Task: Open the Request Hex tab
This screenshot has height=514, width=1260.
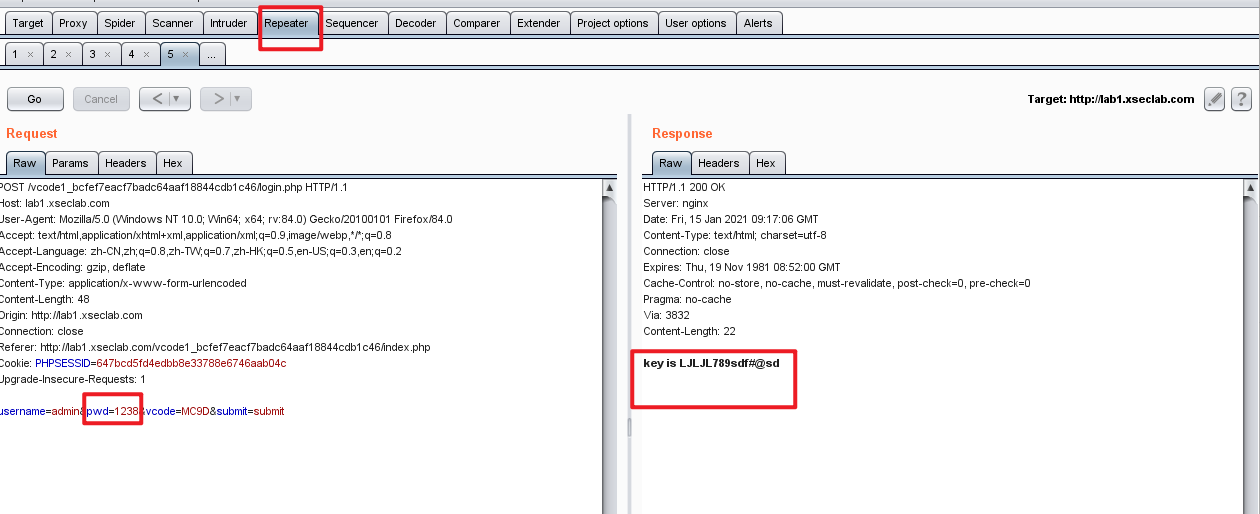Action: (x=173, y=163)
